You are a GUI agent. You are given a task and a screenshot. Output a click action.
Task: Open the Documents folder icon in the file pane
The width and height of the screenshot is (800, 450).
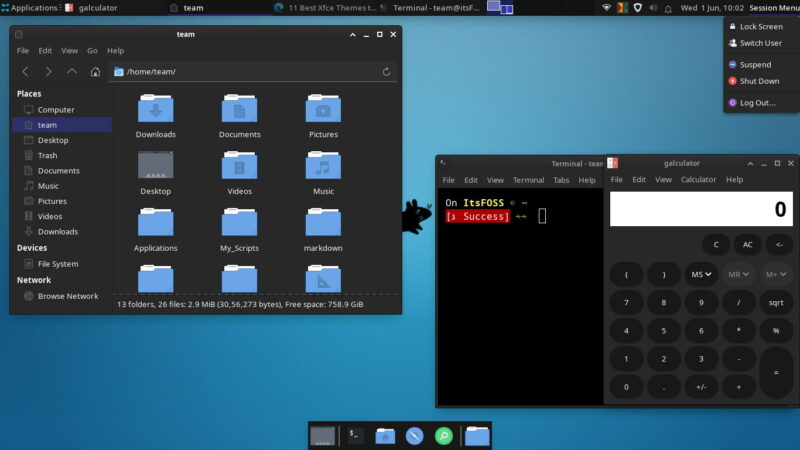[239, 108]
